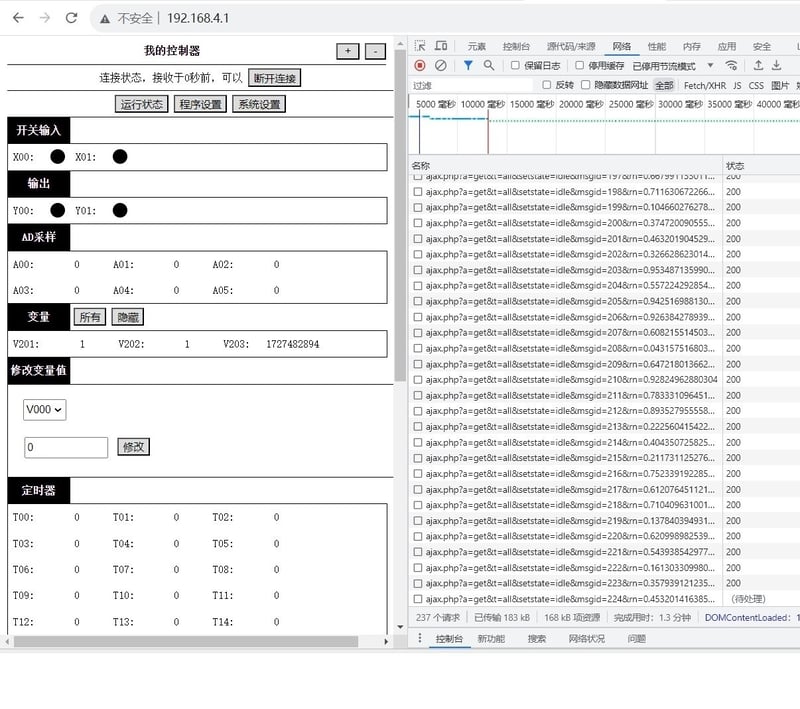800x709 pixels.
Task: Enable the 停用缓存 checkbox
Action: pyautogui.click(x=580, y=66)
